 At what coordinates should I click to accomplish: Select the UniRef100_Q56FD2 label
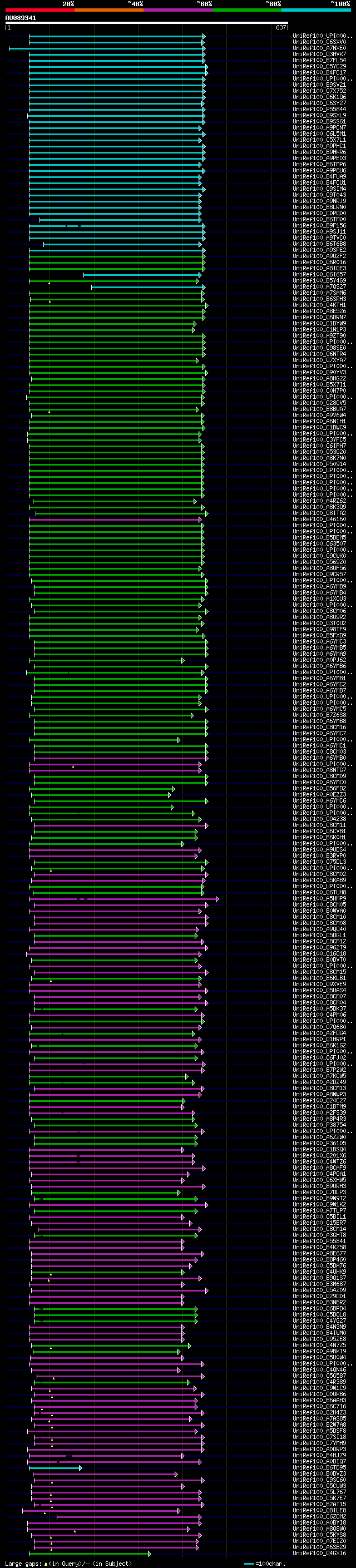point(319,788)
